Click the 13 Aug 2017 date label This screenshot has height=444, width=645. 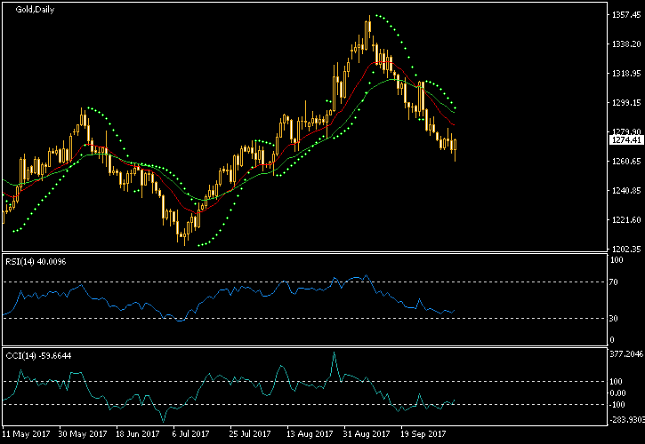point(310,434)
